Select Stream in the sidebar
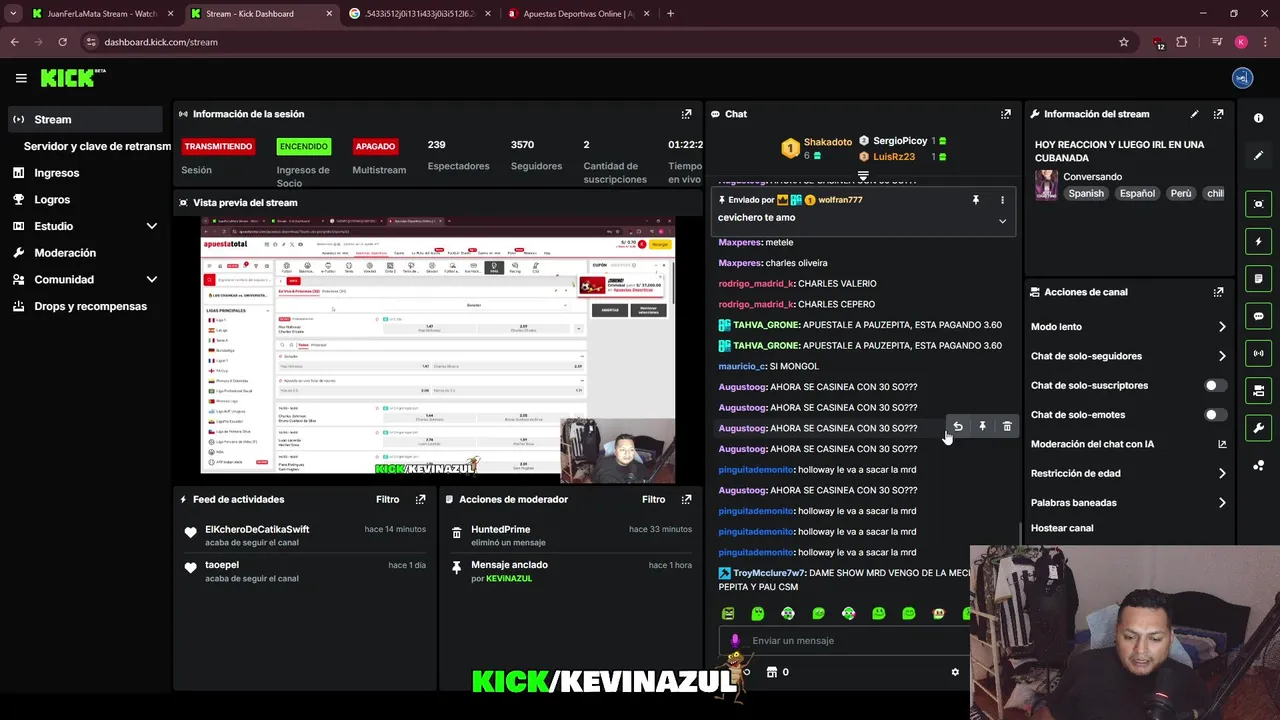 [x=84, y=119]
